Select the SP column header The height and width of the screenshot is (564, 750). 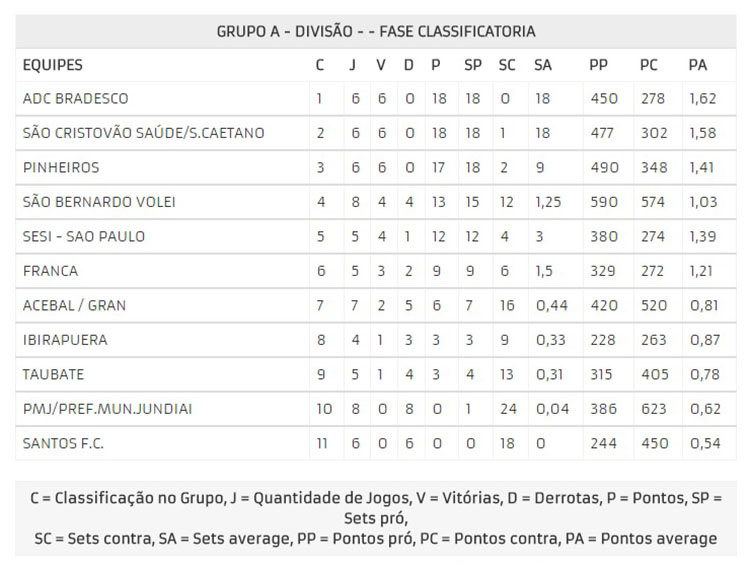(x=473, y=65)
